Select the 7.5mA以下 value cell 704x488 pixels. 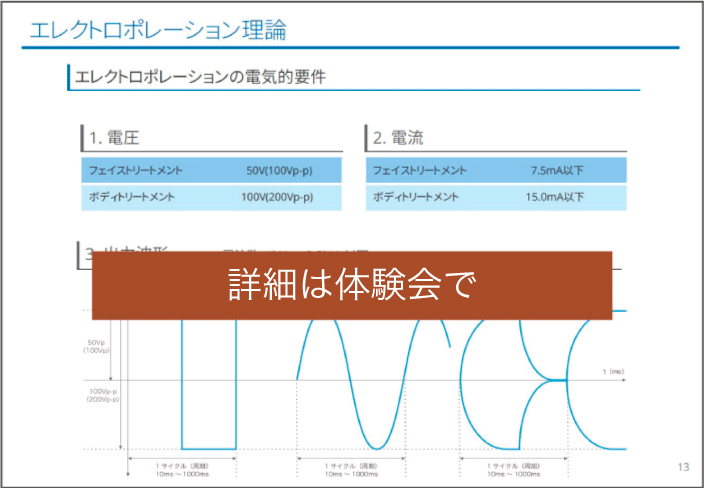click(558, 170)
